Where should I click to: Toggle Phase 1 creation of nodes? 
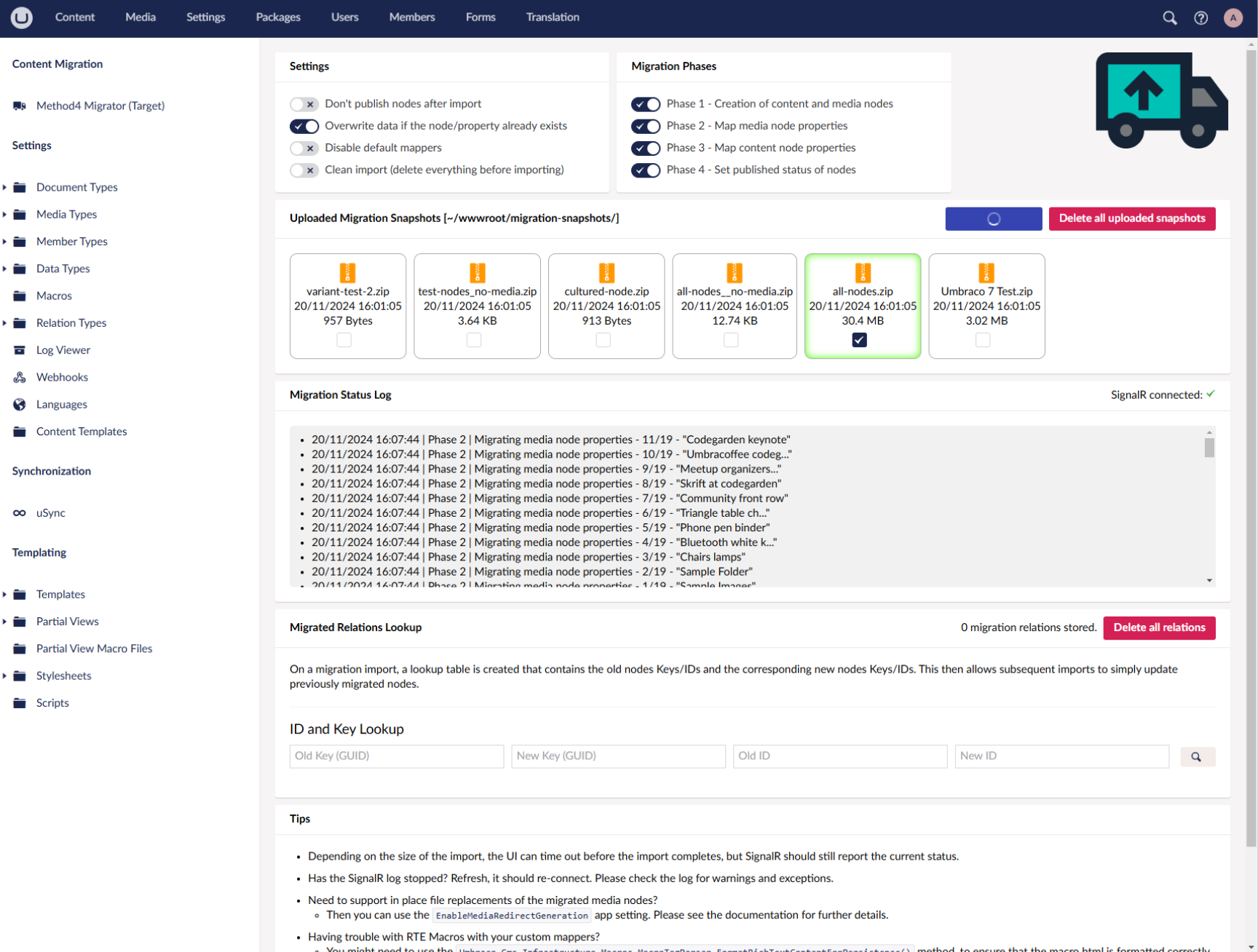pos(646,104)
